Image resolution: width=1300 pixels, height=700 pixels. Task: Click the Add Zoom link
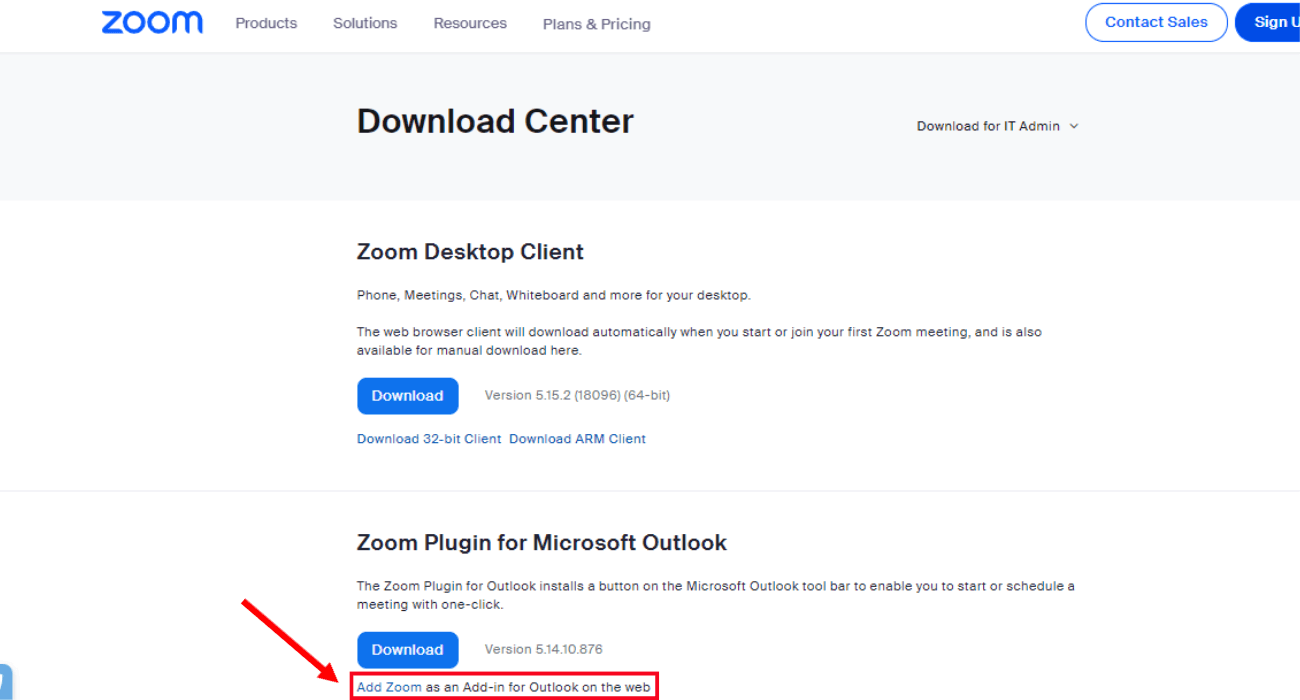pos(389,687)
